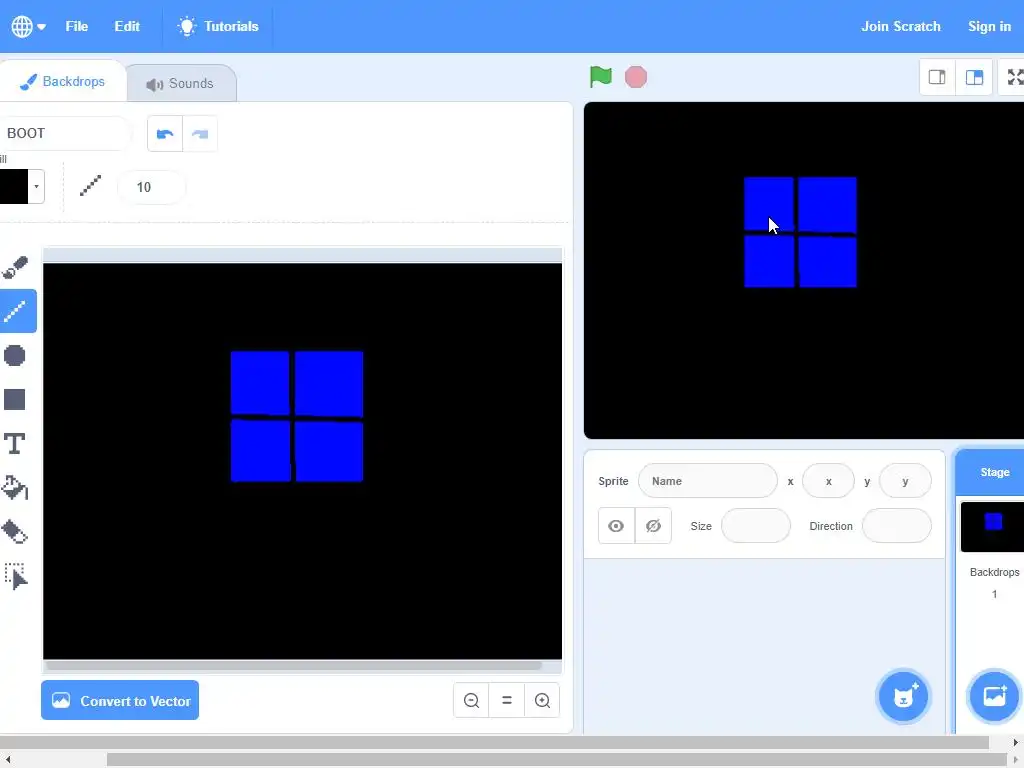1024x768 pixels.
Task: Click Join Scratch link
Action: [901, 26]
